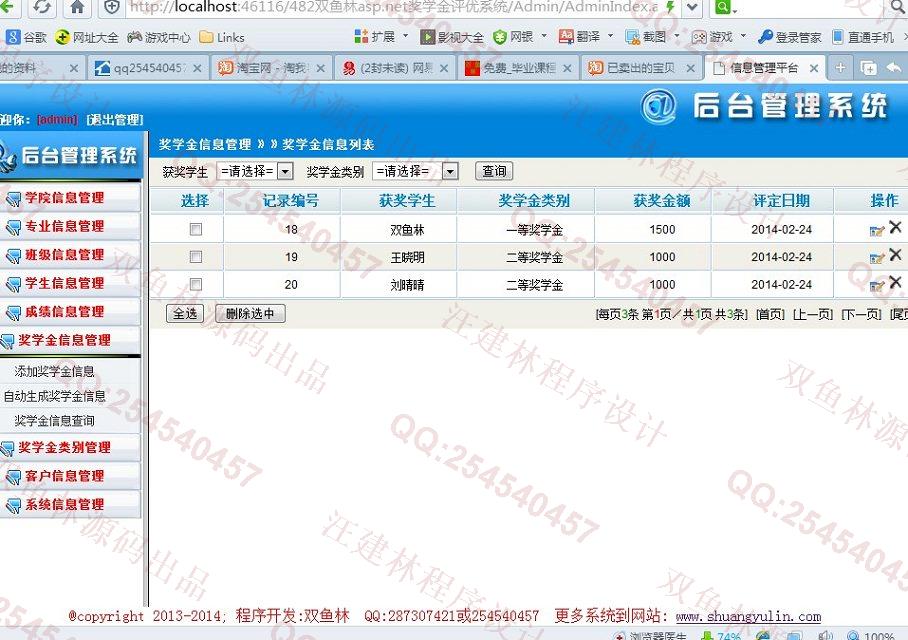
Task: Click the green search engine icon
Action: click(x=724, y=7)
